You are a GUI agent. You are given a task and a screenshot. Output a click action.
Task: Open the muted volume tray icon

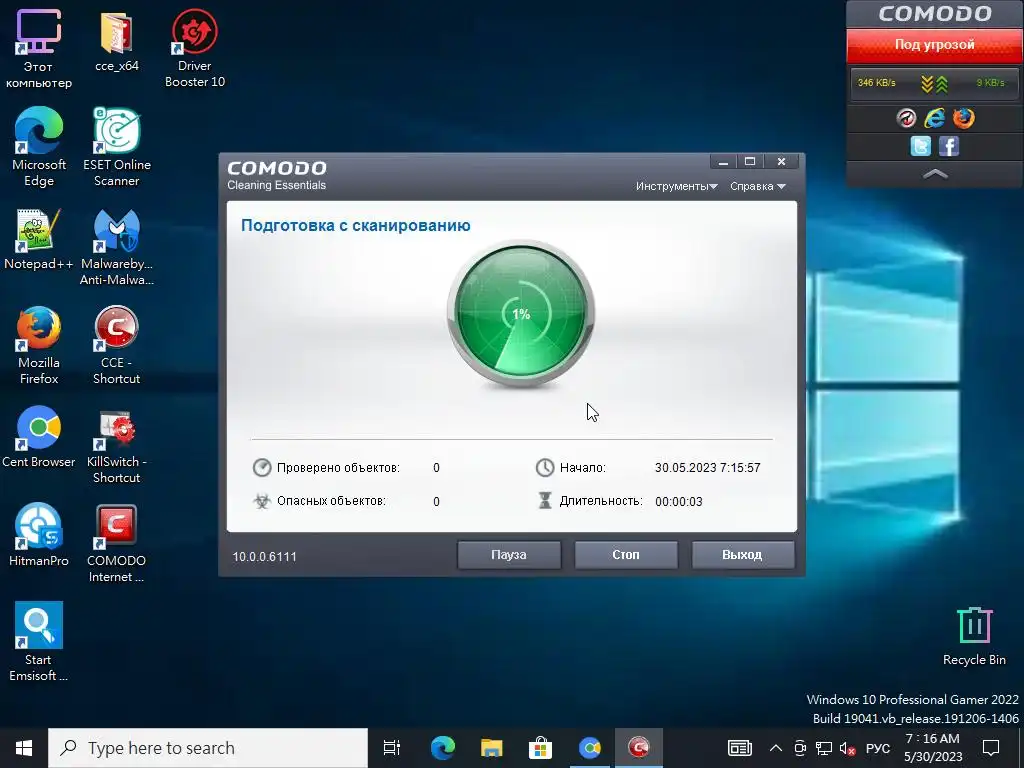(847, 748)
